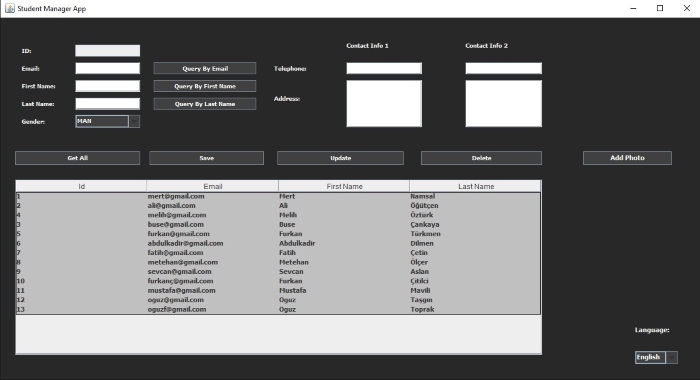The image size is (700, 380).
Task: Select the Email column header
Action: pos(212,186)
